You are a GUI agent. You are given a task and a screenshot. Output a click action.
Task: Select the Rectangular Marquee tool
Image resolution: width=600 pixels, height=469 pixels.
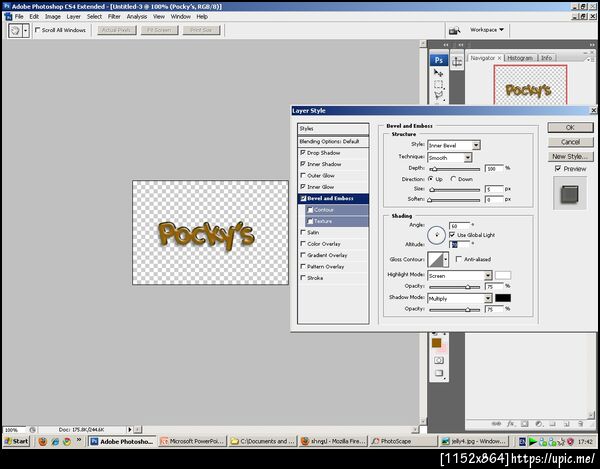pyautogui.click(x=439, y=84)
